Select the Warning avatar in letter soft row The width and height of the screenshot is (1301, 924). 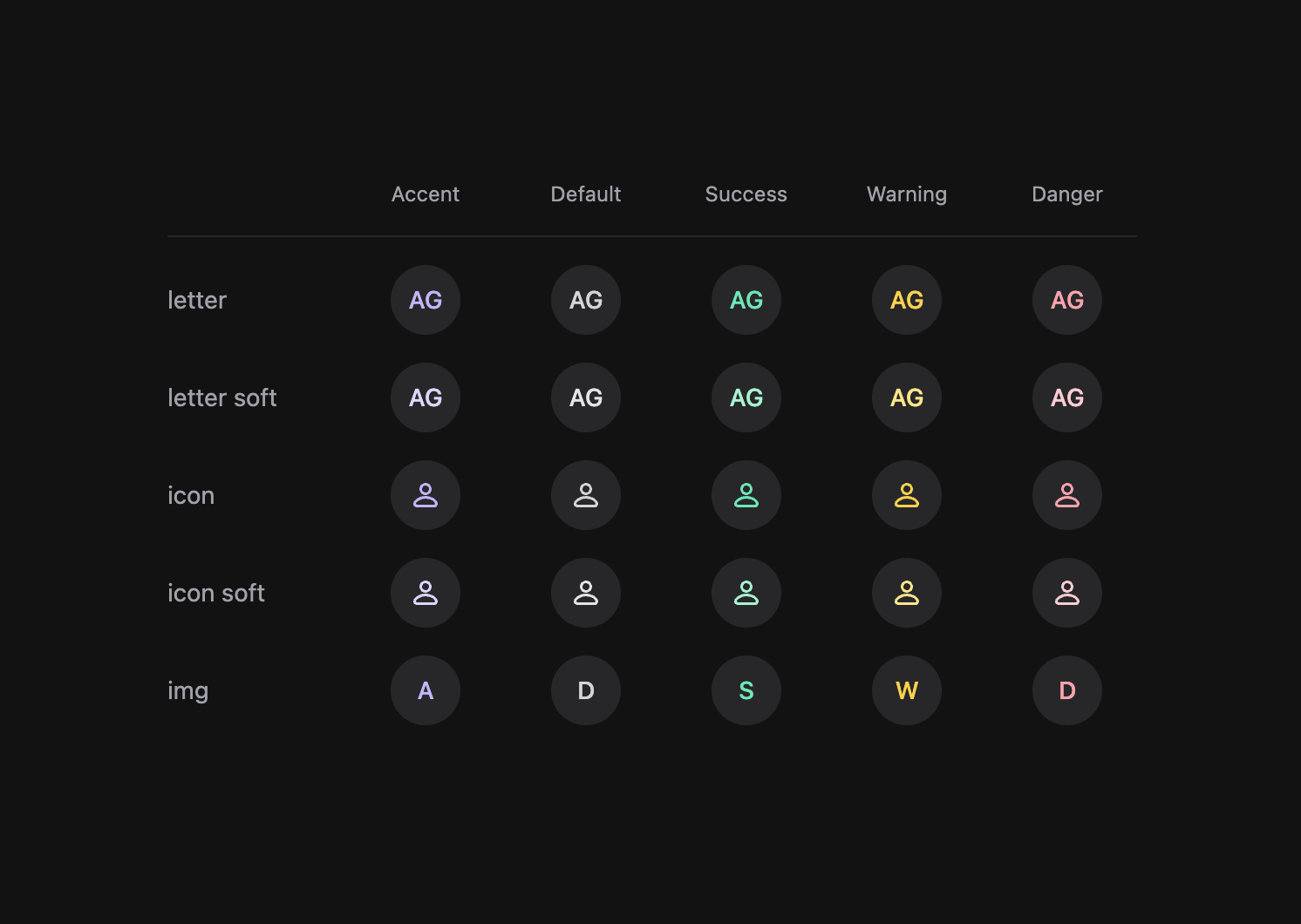[x=907, y=397]
